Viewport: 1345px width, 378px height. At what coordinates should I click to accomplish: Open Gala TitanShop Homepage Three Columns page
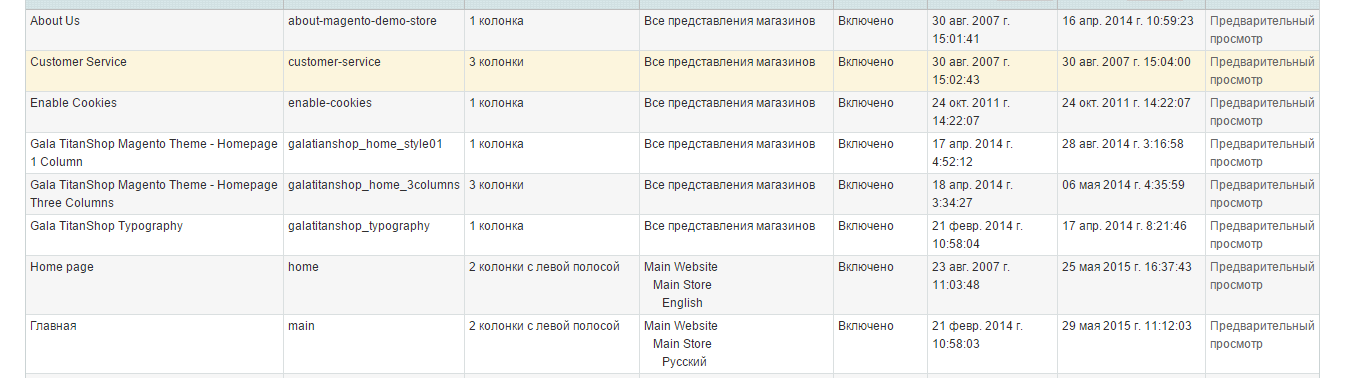pos(154,194)
